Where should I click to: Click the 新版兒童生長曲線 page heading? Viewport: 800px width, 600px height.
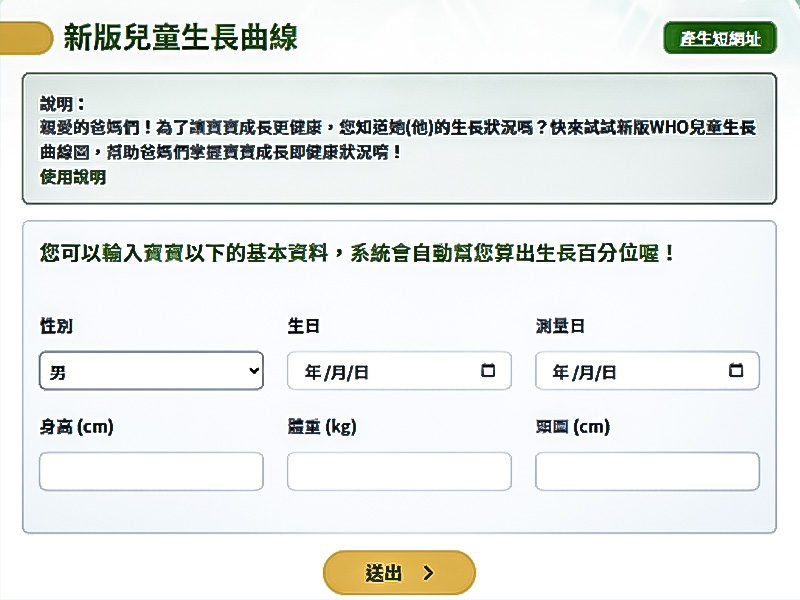180,38
